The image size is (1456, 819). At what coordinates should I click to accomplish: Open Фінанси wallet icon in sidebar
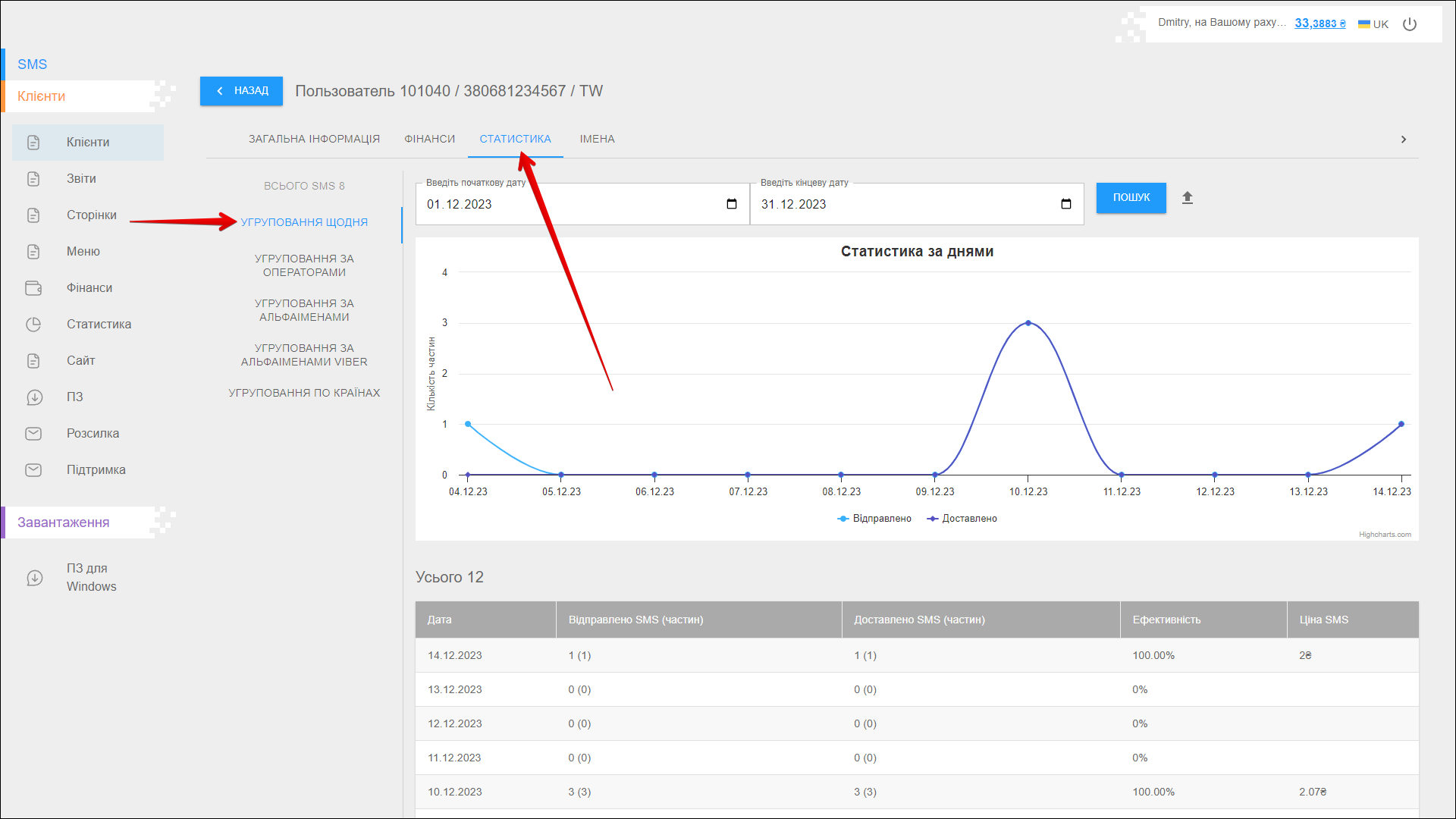click(33, 288)
